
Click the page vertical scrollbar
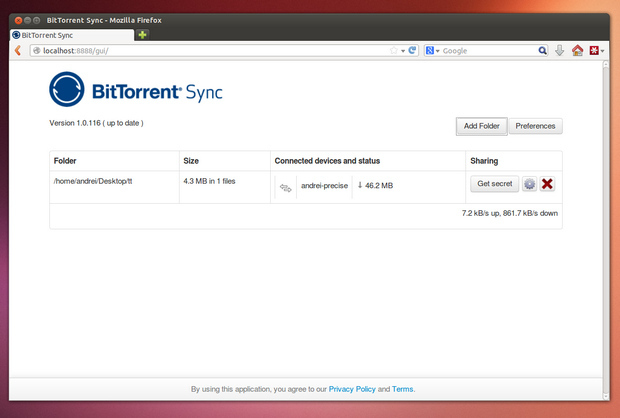[x=605, y=231]
